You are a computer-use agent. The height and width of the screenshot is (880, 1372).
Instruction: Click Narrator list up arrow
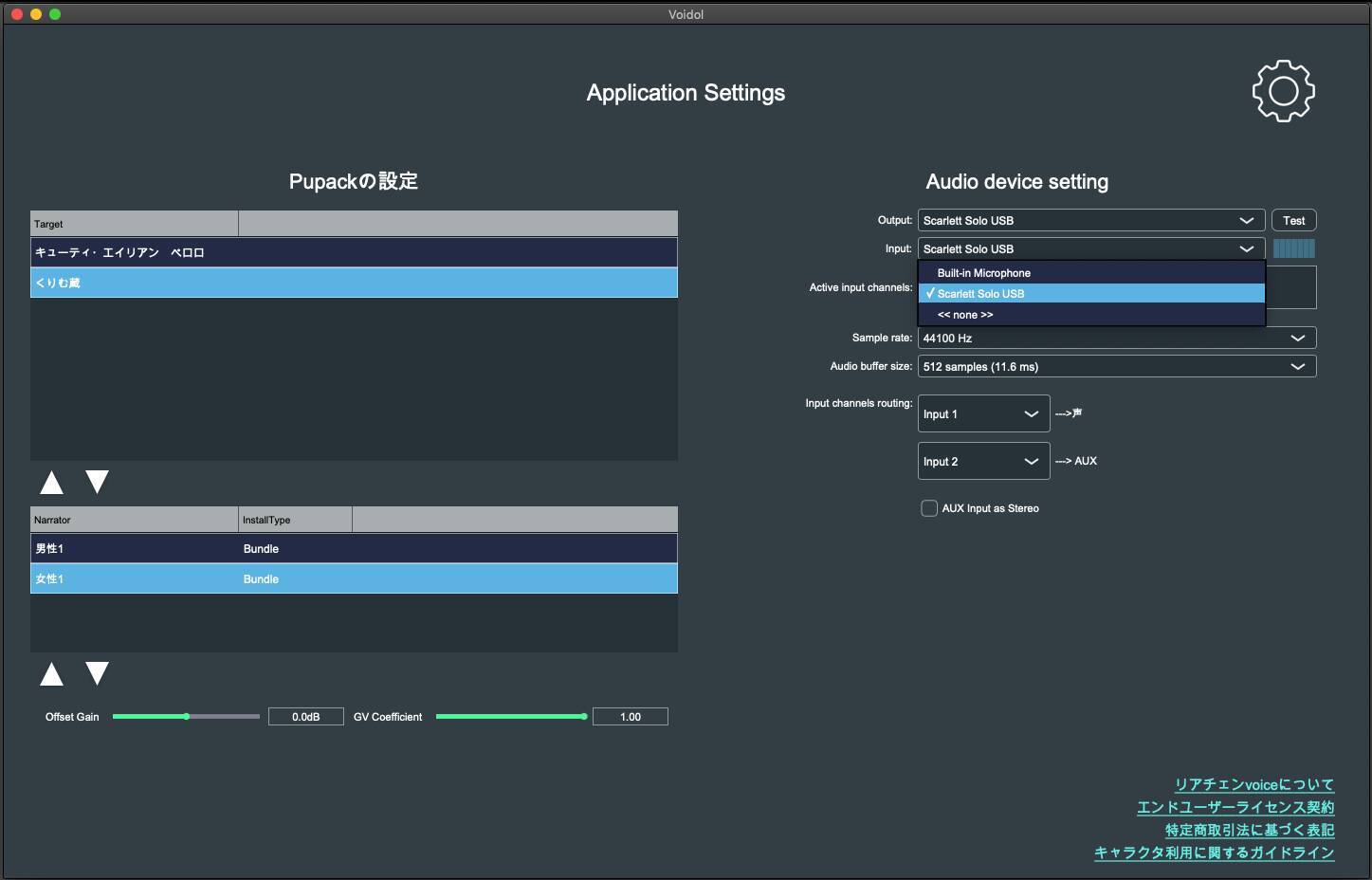[52, 674]
